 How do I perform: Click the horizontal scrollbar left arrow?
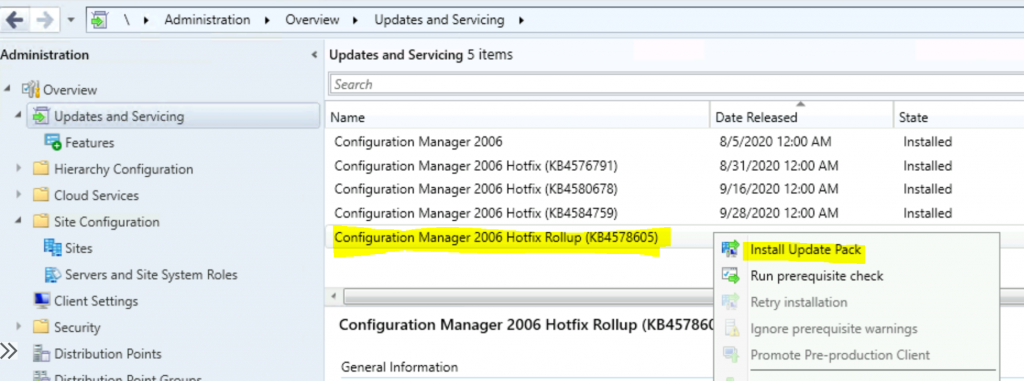pyautogui.click(x=334, y=297)
